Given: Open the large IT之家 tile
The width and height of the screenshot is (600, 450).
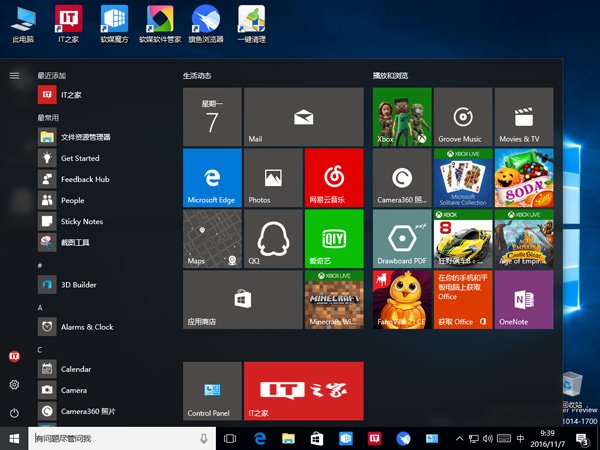Looking at the screenshot, I should [x=303, y=391].
